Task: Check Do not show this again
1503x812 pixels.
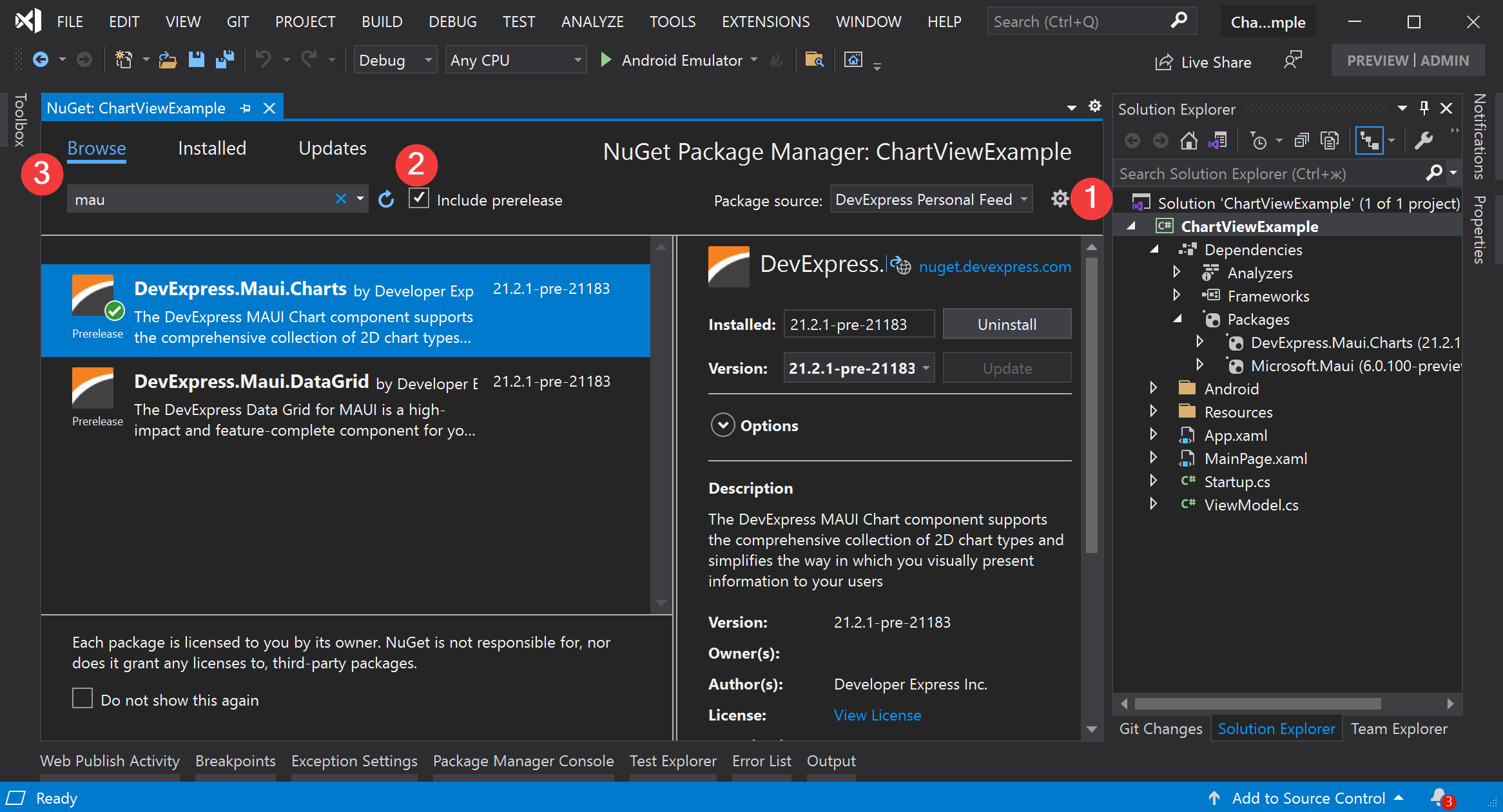Action: click(82, 699)
